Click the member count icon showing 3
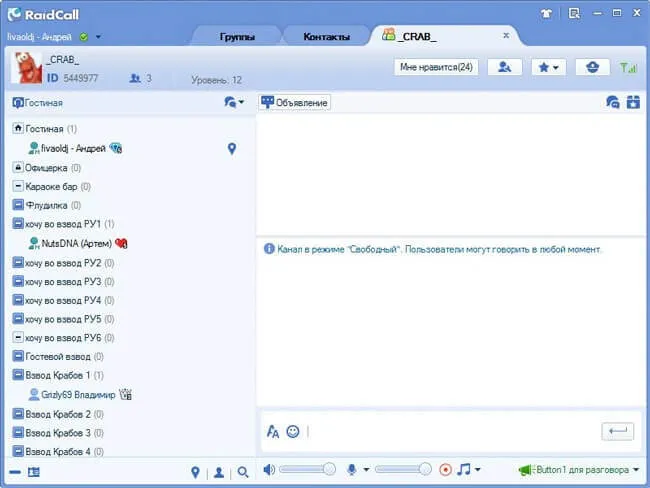650x488 pixels. (135, 78)
